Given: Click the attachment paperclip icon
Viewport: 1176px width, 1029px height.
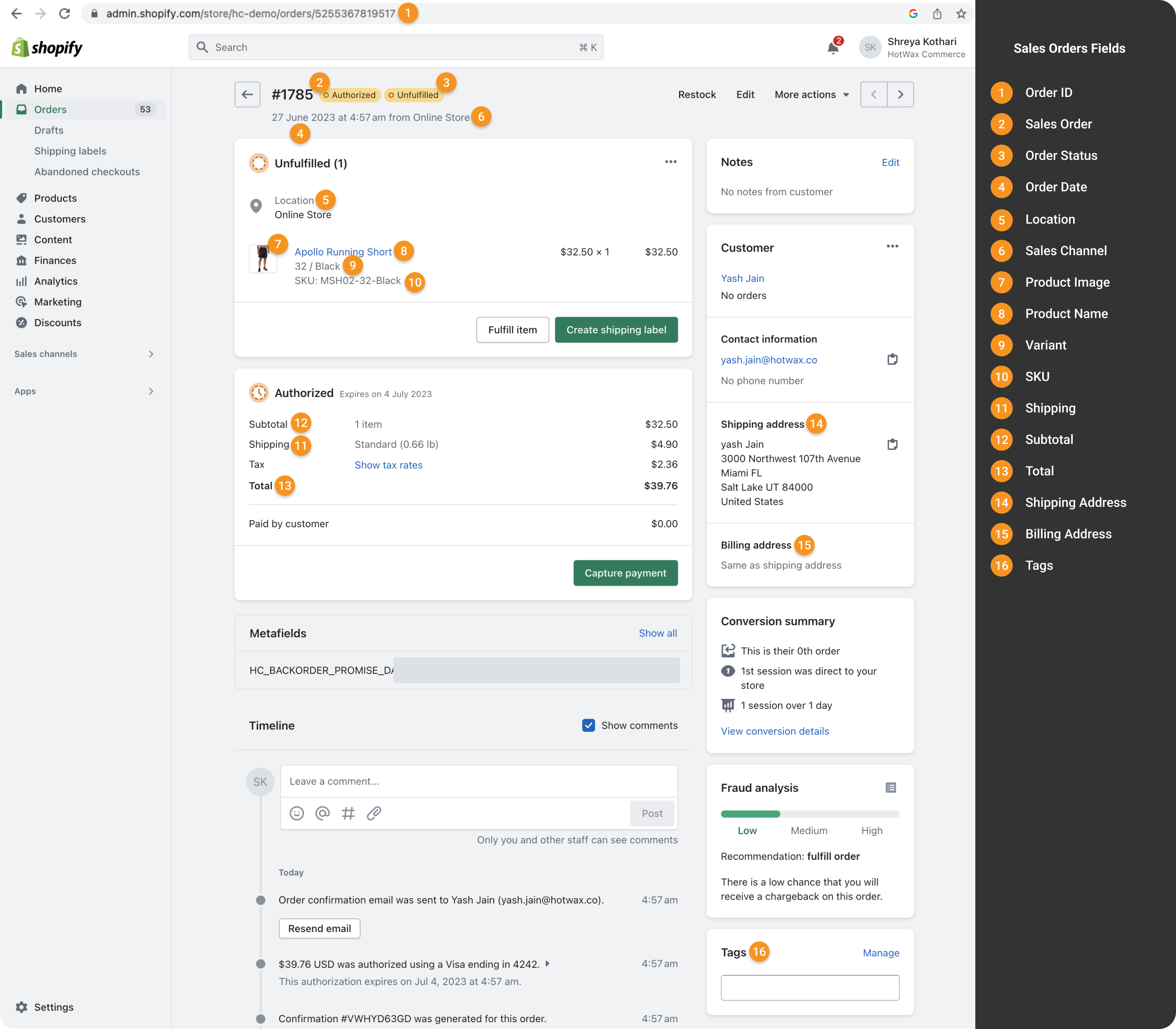Looking at the screenshot, I should (374, 813).
